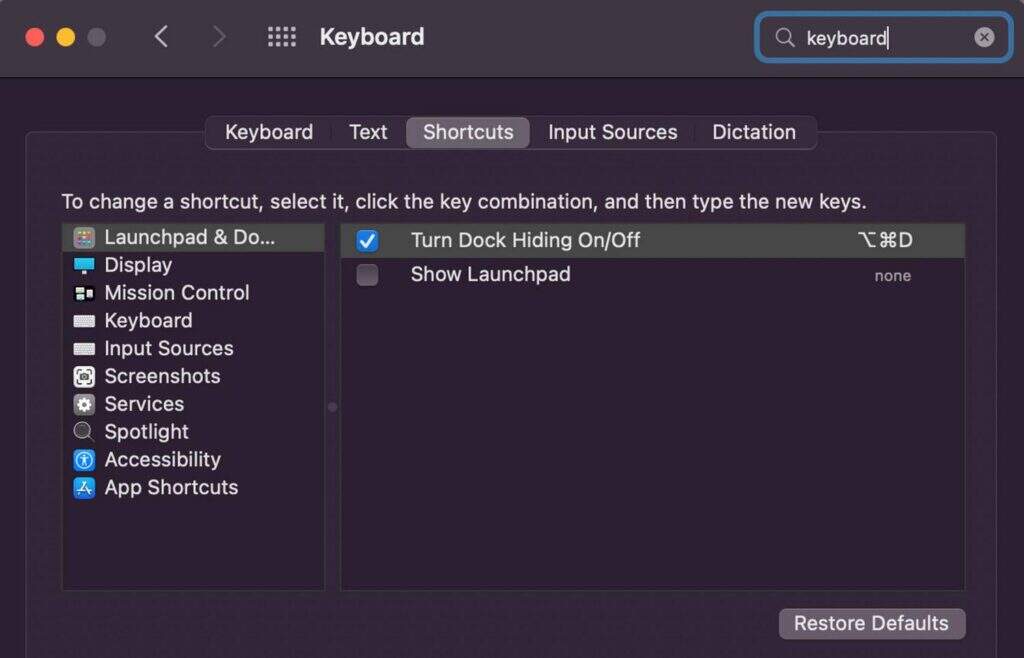Select the Display icon in shortcut list
This screenshot has height=658, width=1024.
(85, 265)
